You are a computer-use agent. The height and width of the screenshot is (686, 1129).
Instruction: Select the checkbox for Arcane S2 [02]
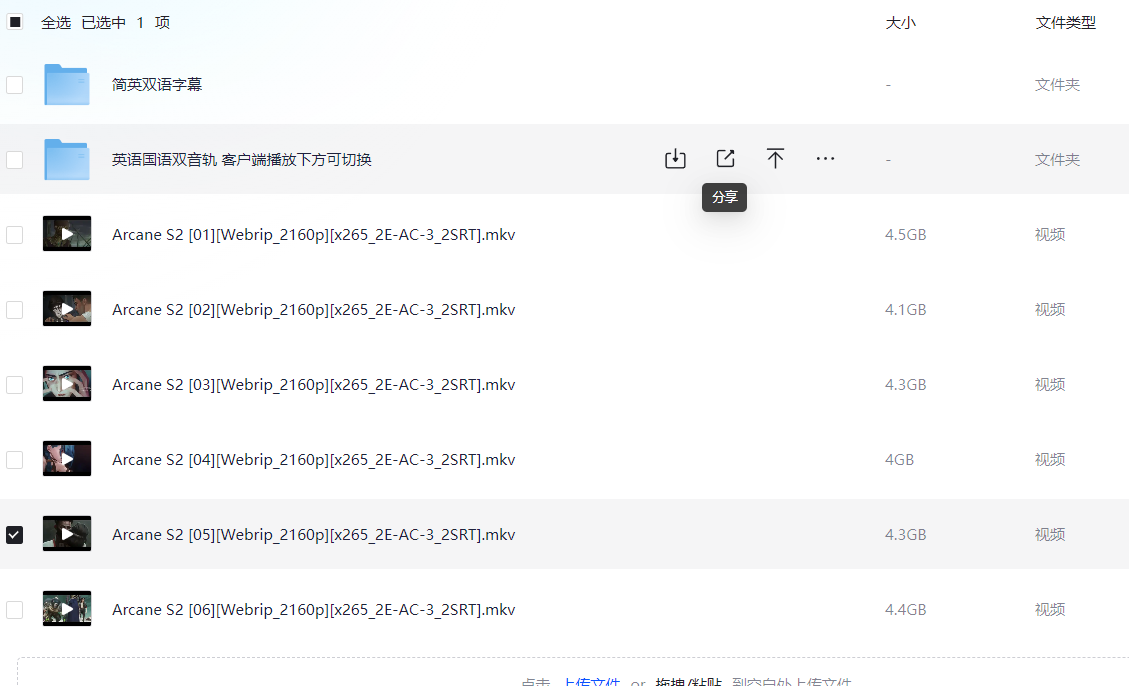[x=14, y=310]
